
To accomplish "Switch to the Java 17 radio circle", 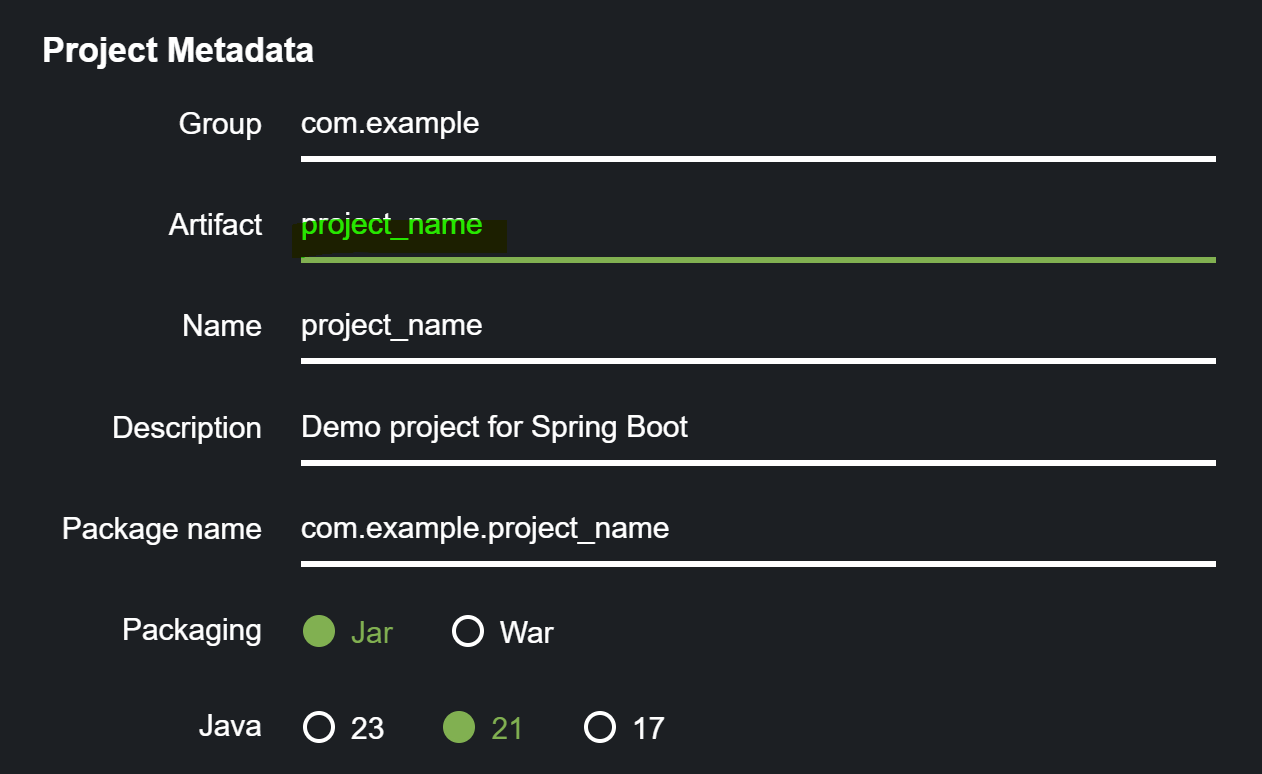I will click(x=600, y=727).
